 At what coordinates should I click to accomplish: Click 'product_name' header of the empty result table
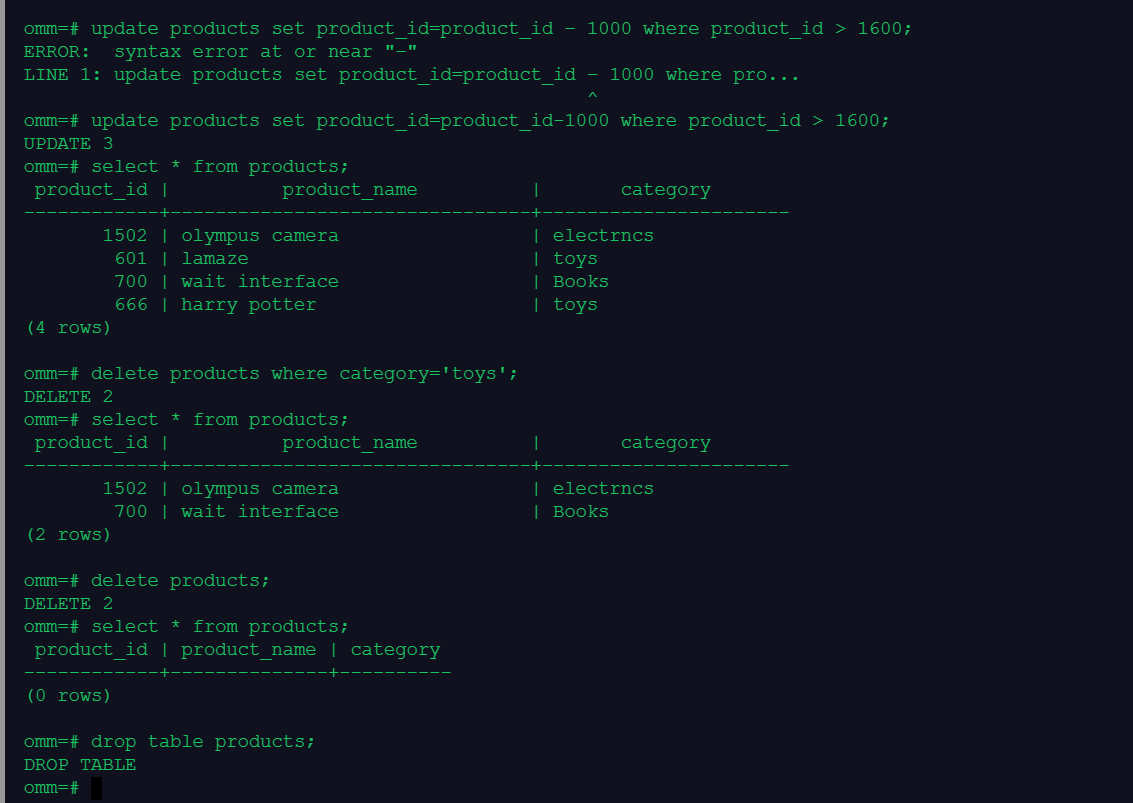pos(248,650)
